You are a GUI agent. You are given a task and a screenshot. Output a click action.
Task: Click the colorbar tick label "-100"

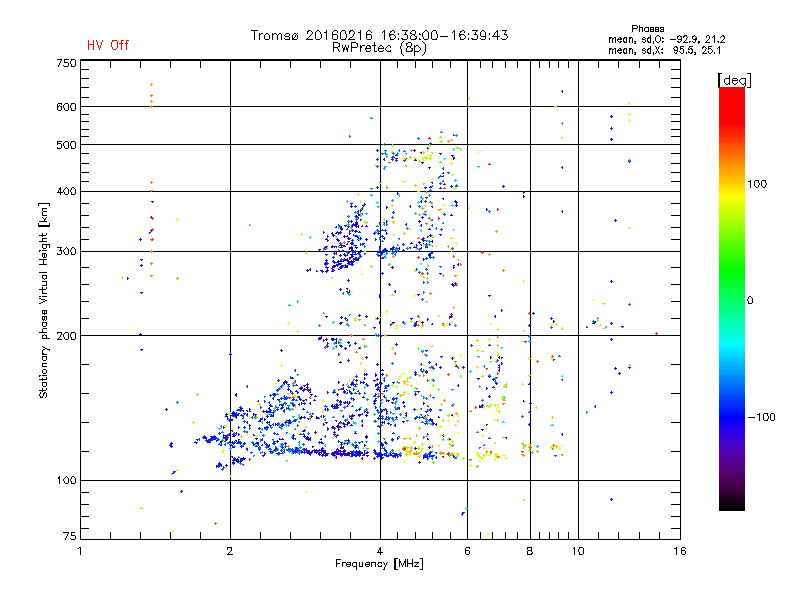[x=761, y=417]
